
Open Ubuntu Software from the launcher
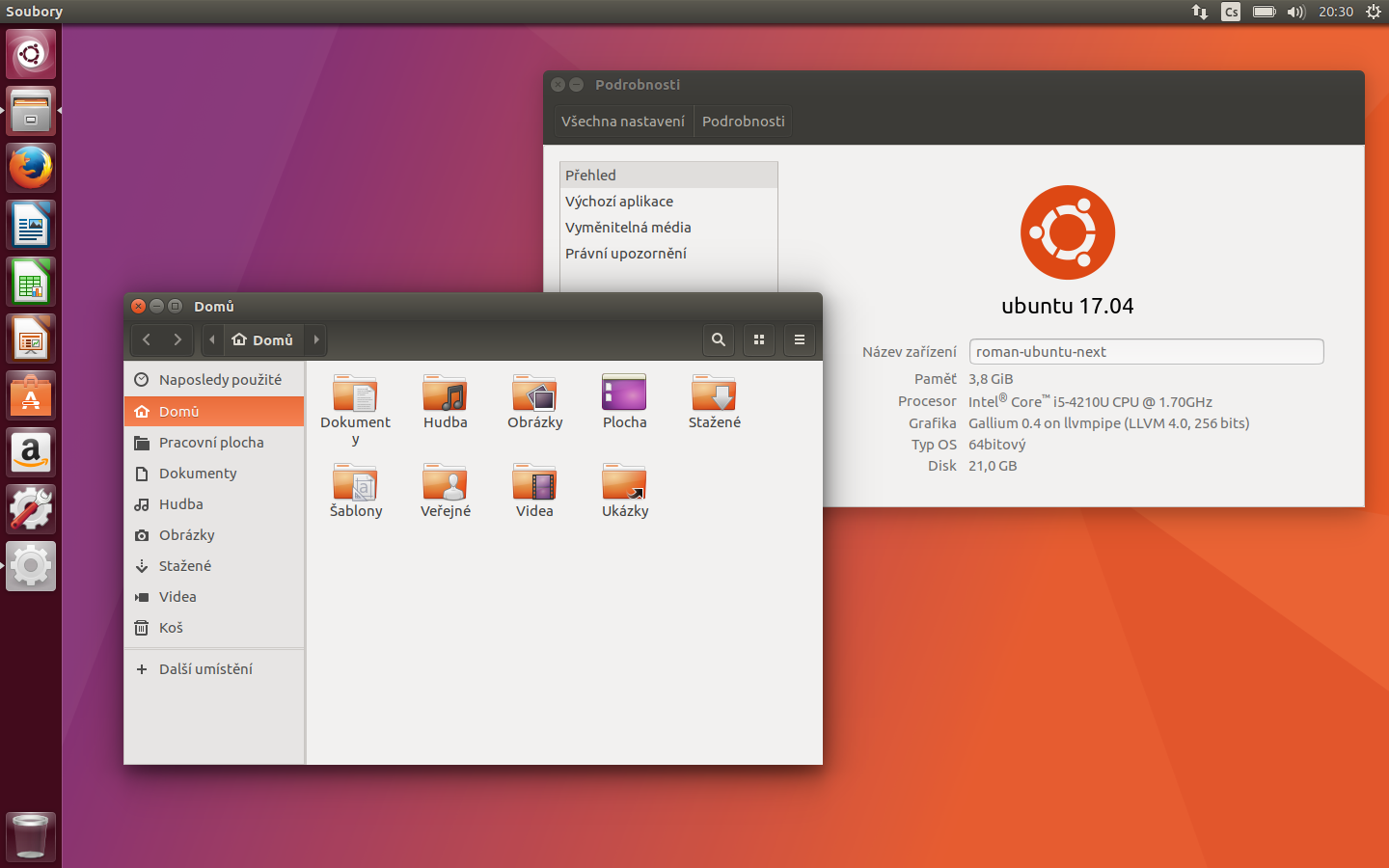pos(30,394)
